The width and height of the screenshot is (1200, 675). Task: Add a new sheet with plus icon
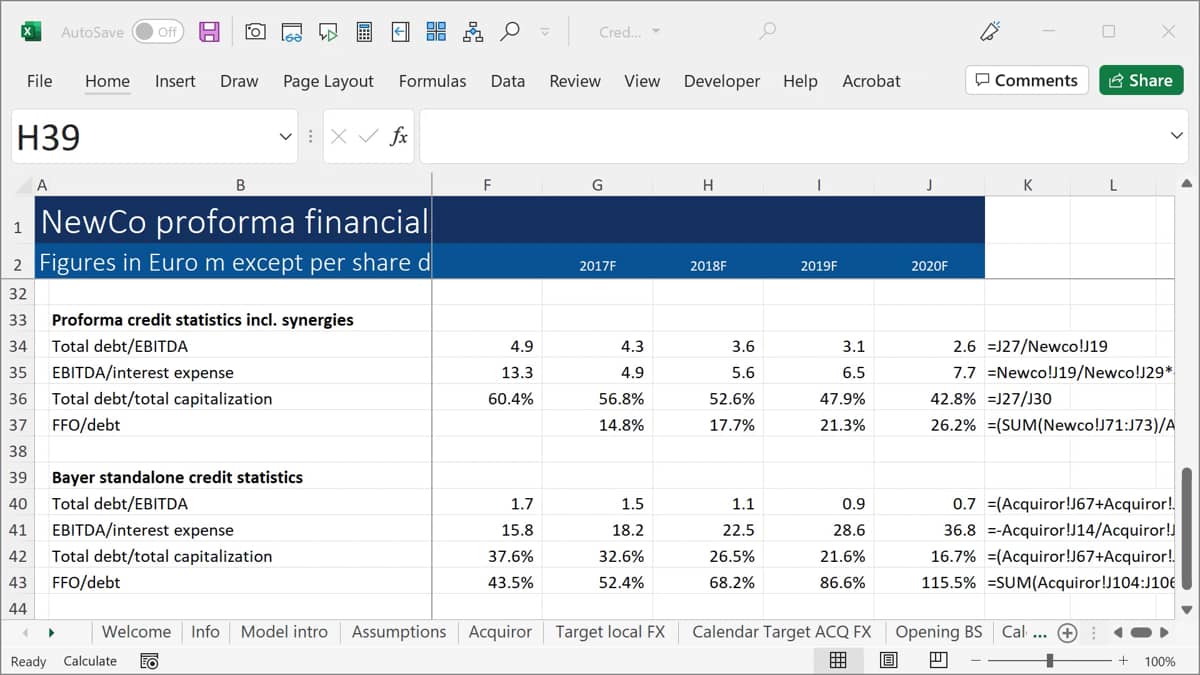pos(1067,633)
